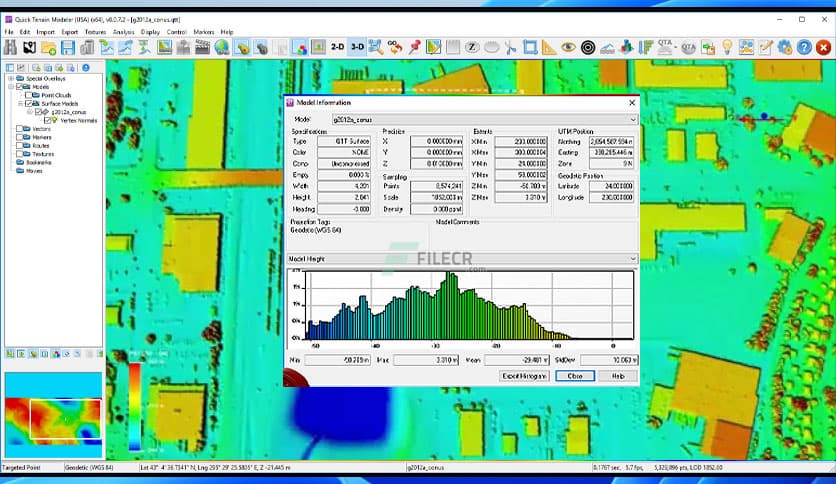The image size is (836, 484).
Task: Click the notepad with pencil icon
Action: pyautogui.click(x=766, y=47)
